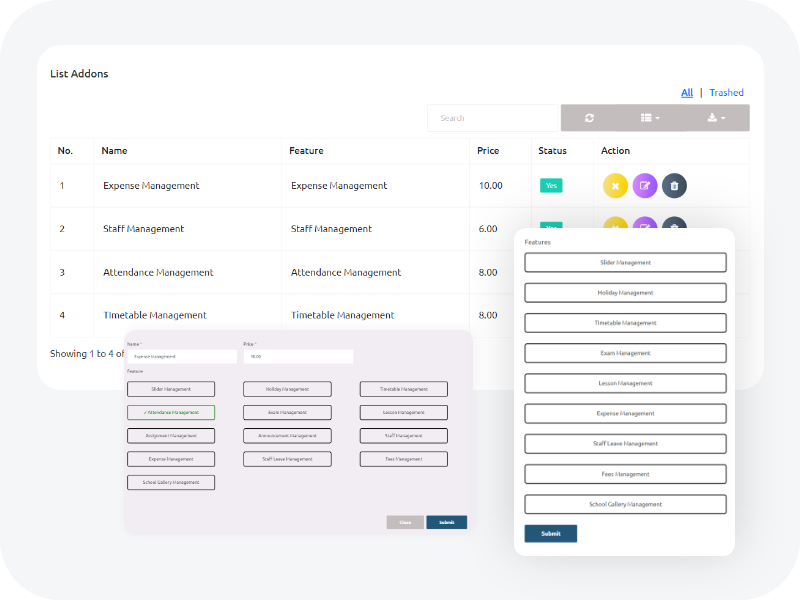Open the column view list dropdown
This screenshot has width=800, height=600.
650,118
